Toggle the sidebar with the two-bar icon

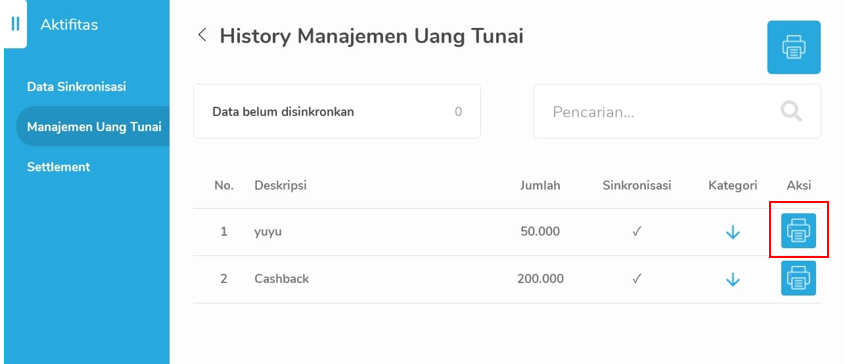(15, 24)
